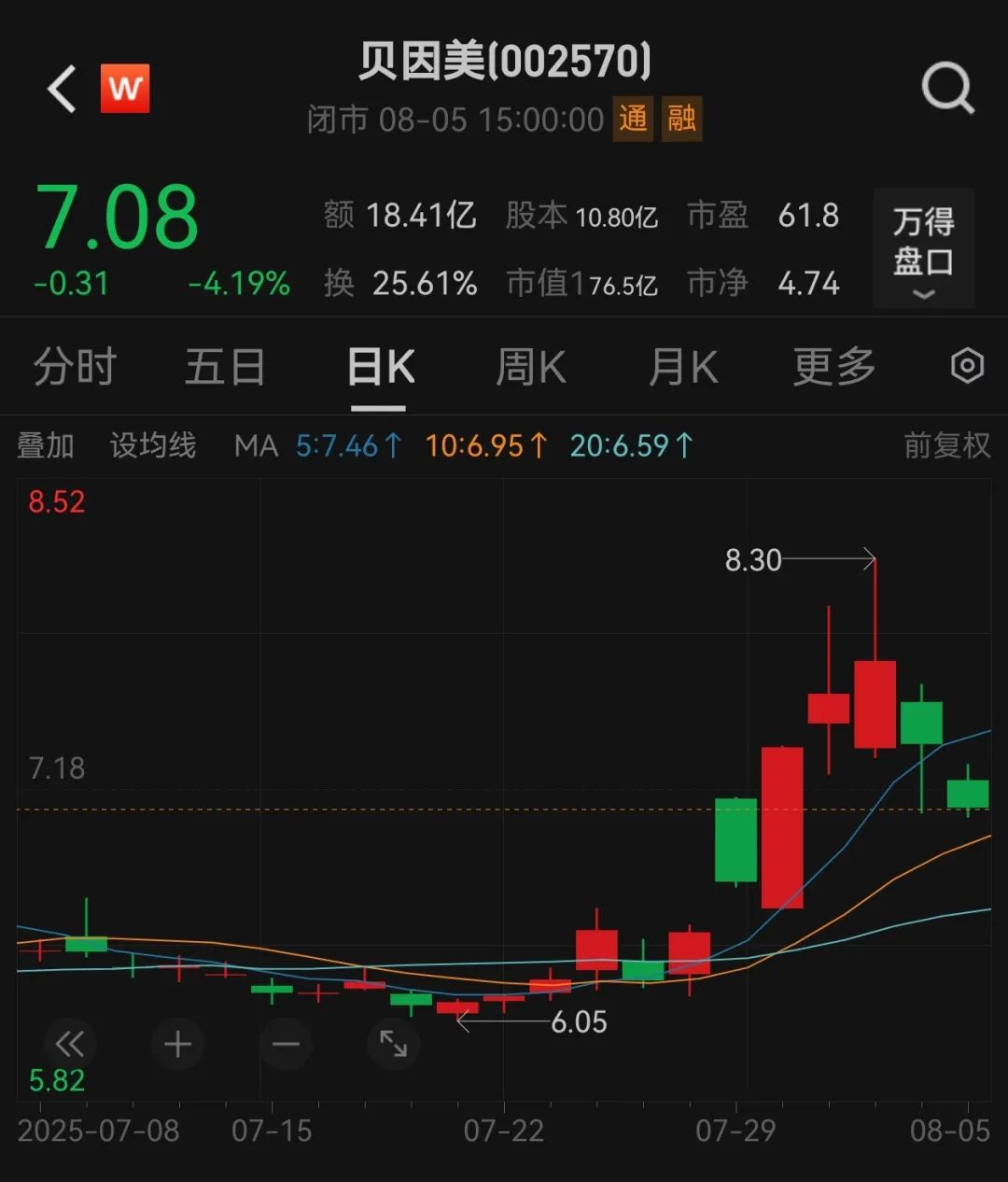
Task: Switch to the 分时 intraday tab
Action: click(74, 367)
